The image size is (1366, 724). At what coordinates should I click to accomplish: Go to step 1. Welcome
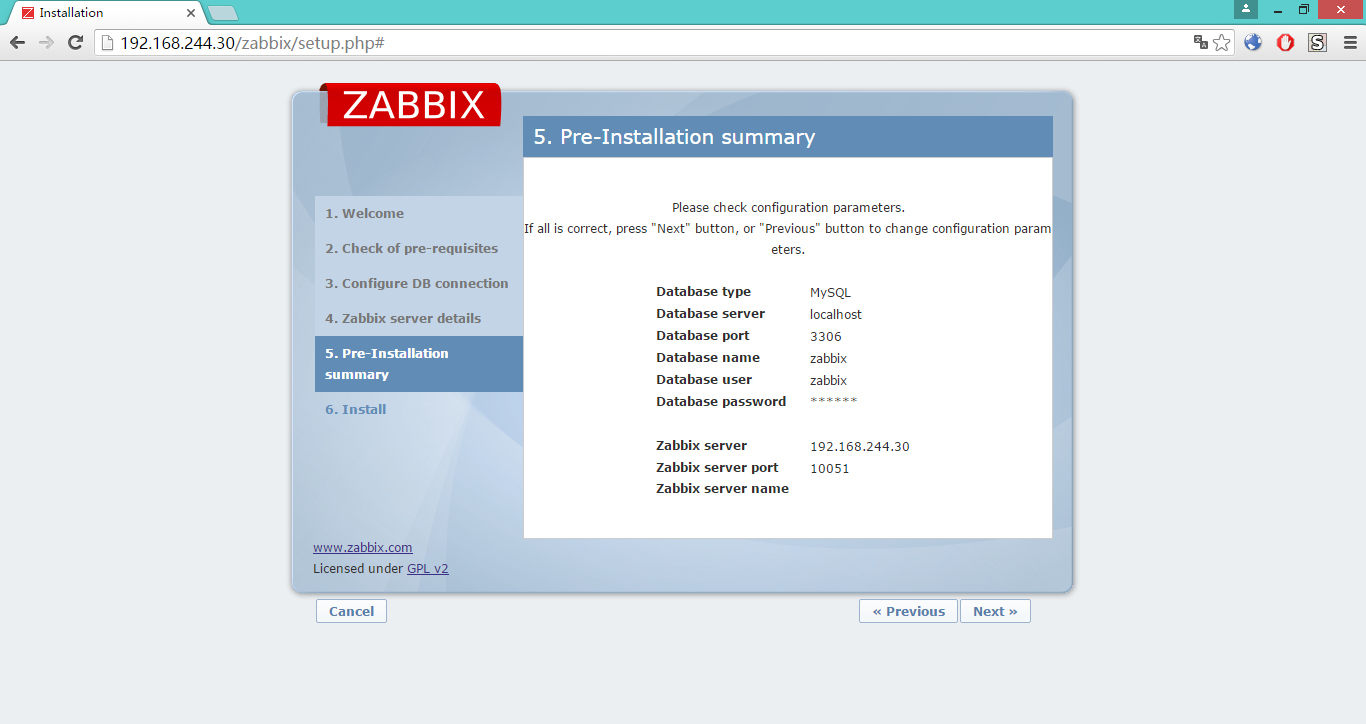pyautogui.click(x=364, y=213)
